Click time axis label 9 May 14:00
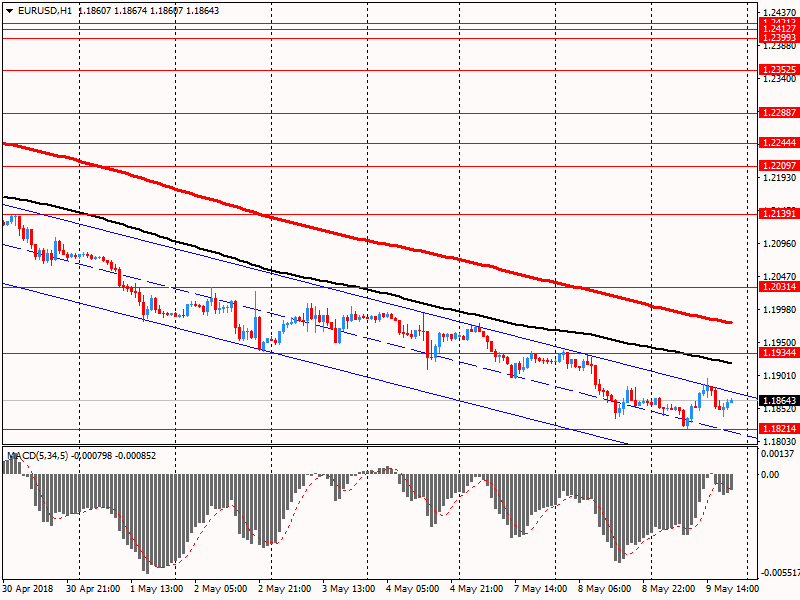 click(x=733, y=589)
